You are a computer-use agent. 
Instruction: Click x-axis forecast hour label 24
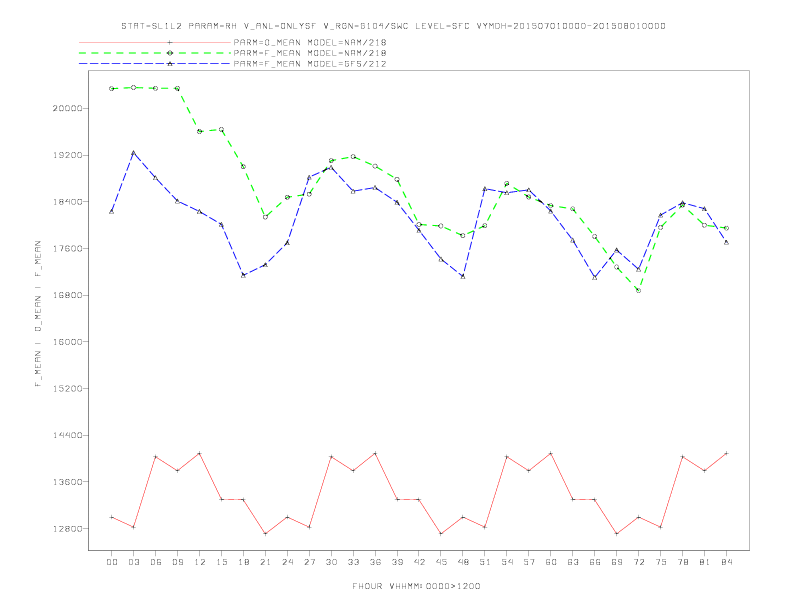click(x=287, y=562)
